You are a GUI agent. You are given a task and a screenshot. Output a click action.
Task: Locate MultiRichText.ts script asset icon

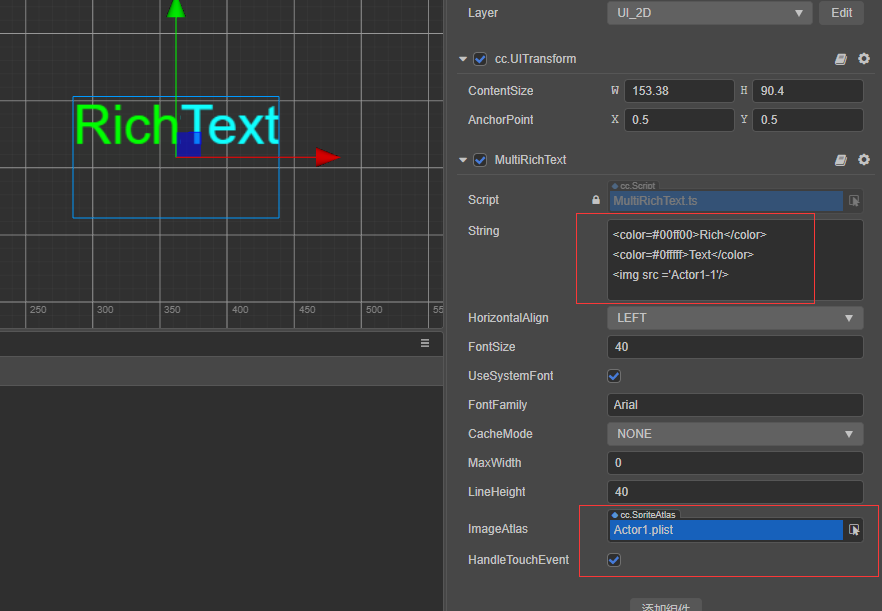pos(854,201)
